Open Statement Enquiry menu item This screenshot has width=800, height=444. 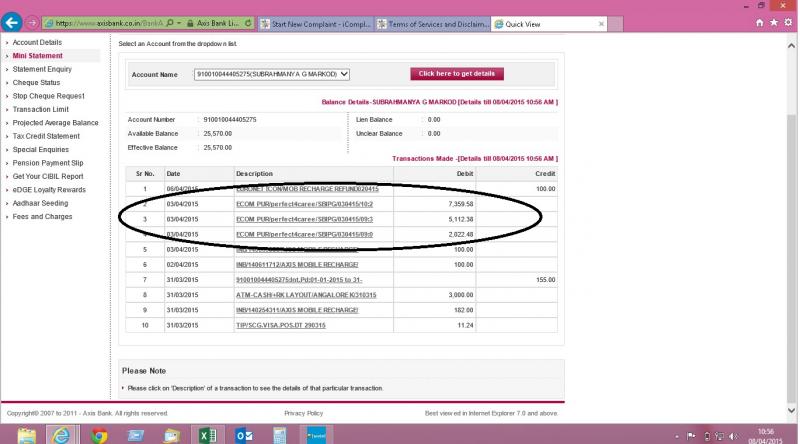click(42, 69)
